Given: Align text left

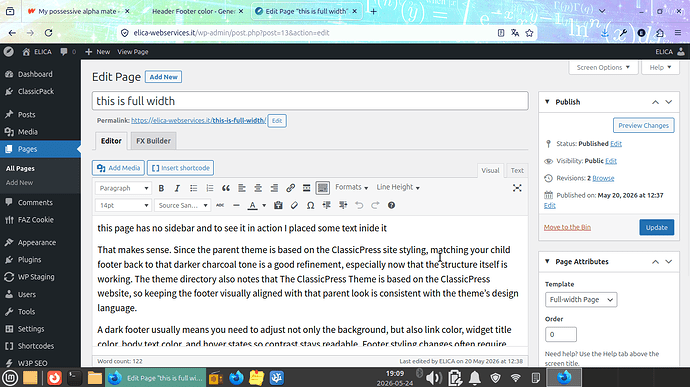Looking at the screenshot, I should click(x=242, y=188).
